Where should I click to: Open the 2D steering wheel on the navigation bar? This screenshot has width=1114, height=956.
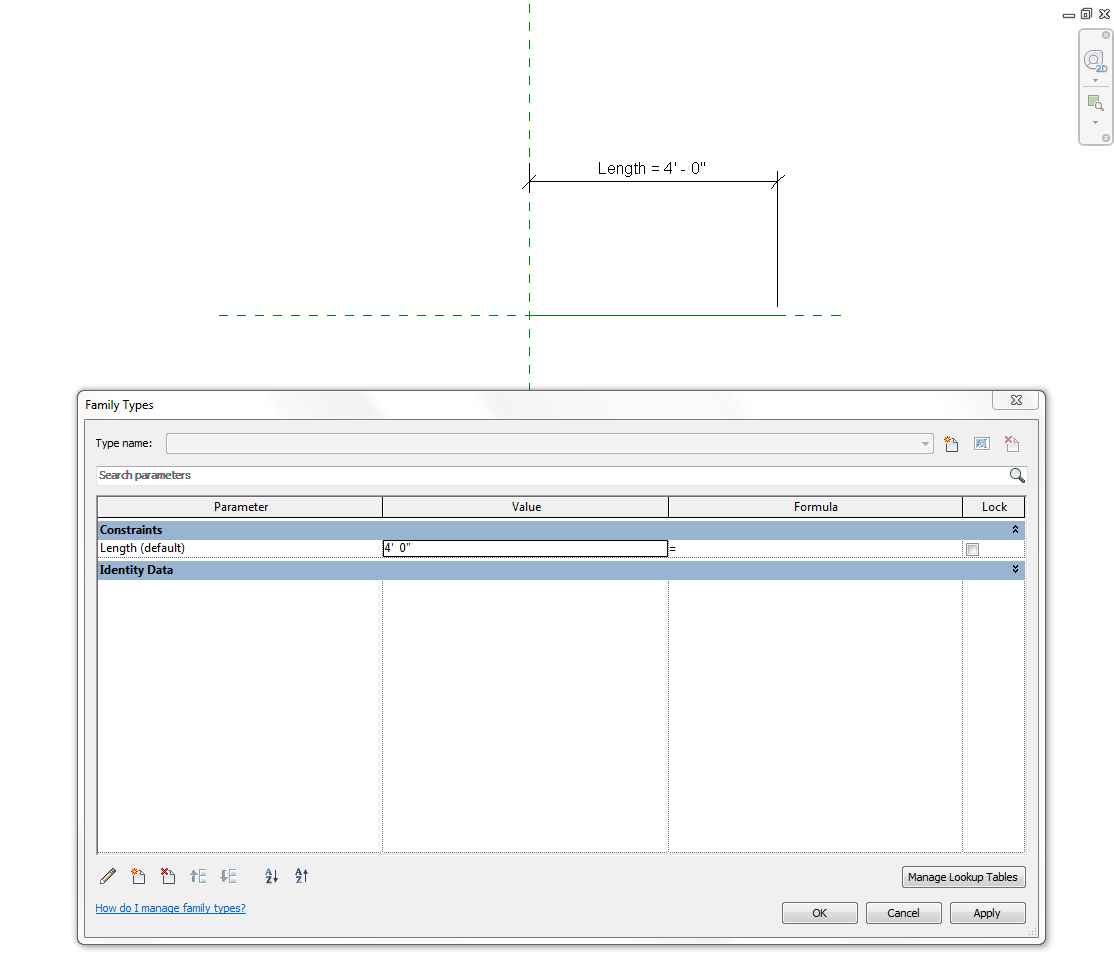1094,60
